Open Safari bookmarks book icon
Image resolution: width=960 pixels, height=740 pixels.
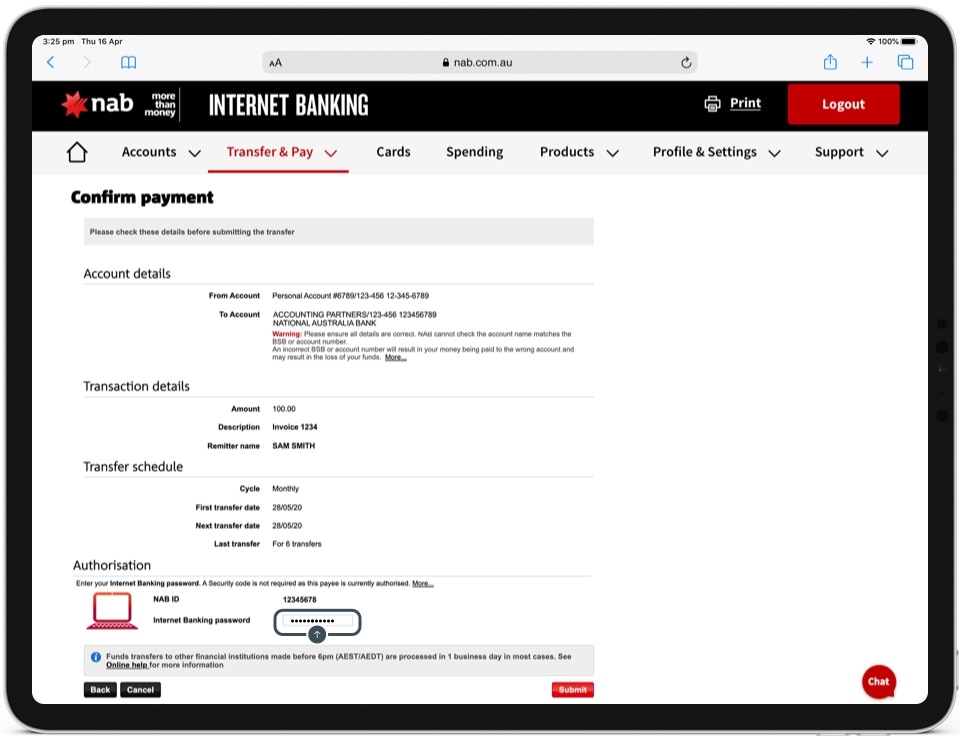tap(128, 62)
